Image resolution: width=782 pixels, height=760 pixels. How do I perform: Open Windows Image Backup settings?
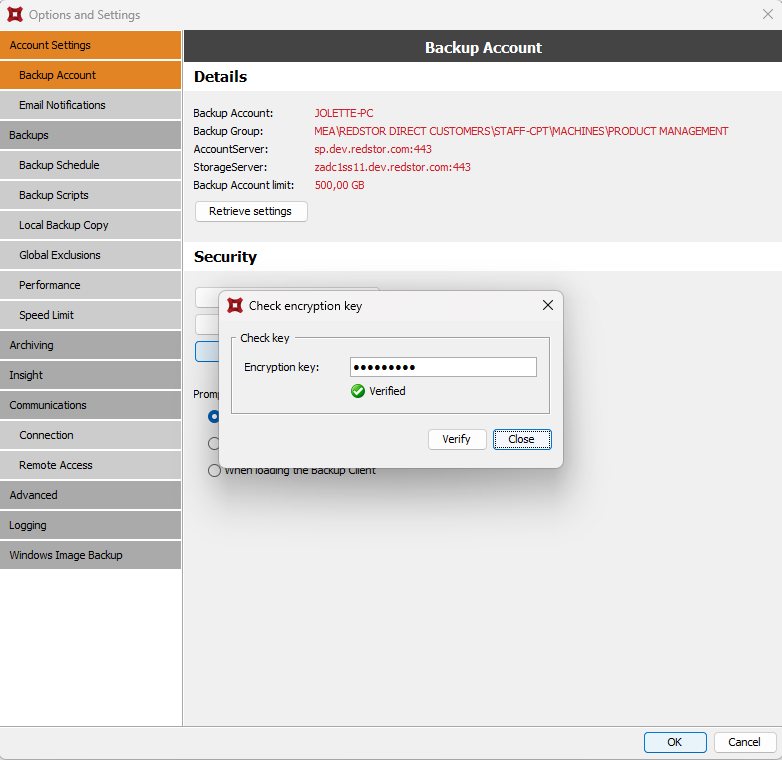[x=90, y=555]
